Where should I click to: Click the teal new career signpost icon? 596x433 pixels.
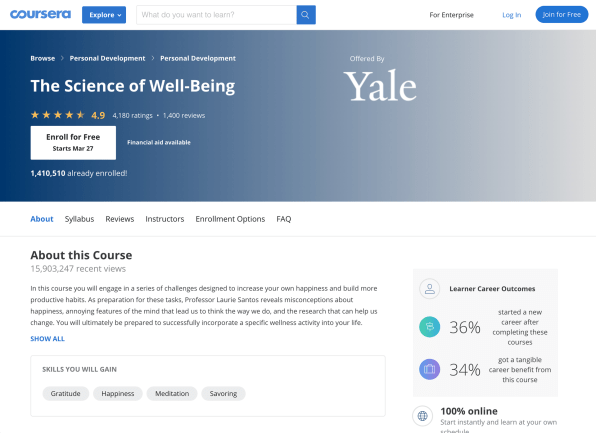[430, 327]
